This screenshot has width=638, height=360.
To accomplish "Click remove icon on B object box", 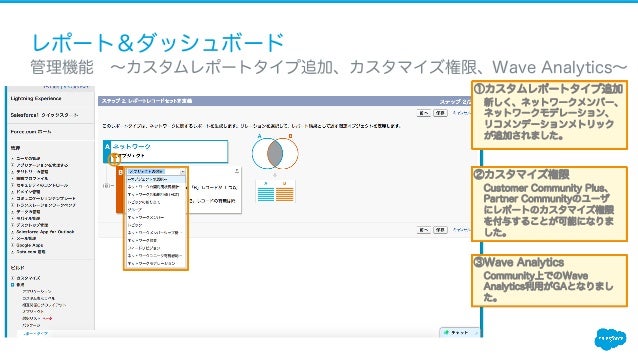I will tap(237, 171).
